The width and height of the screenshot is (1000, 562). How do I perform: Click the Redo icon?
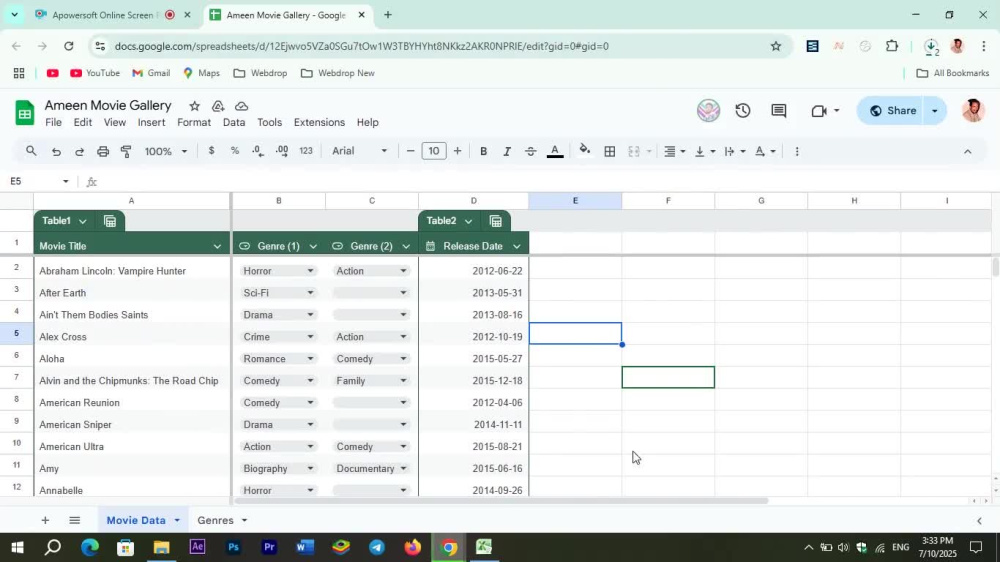coord(79,151)
